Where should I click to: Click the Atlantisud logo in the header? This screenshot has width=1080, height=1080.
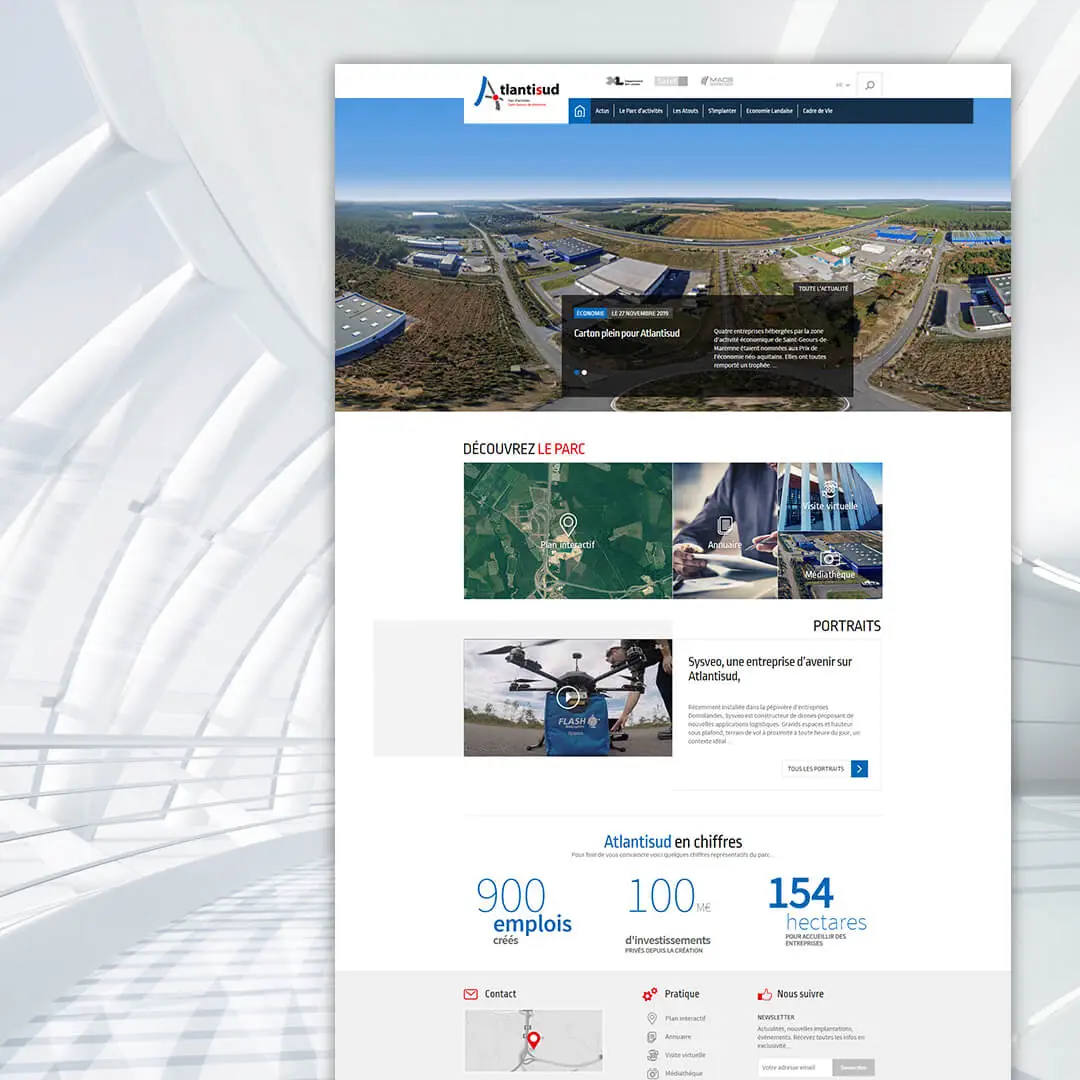point(517,93)
